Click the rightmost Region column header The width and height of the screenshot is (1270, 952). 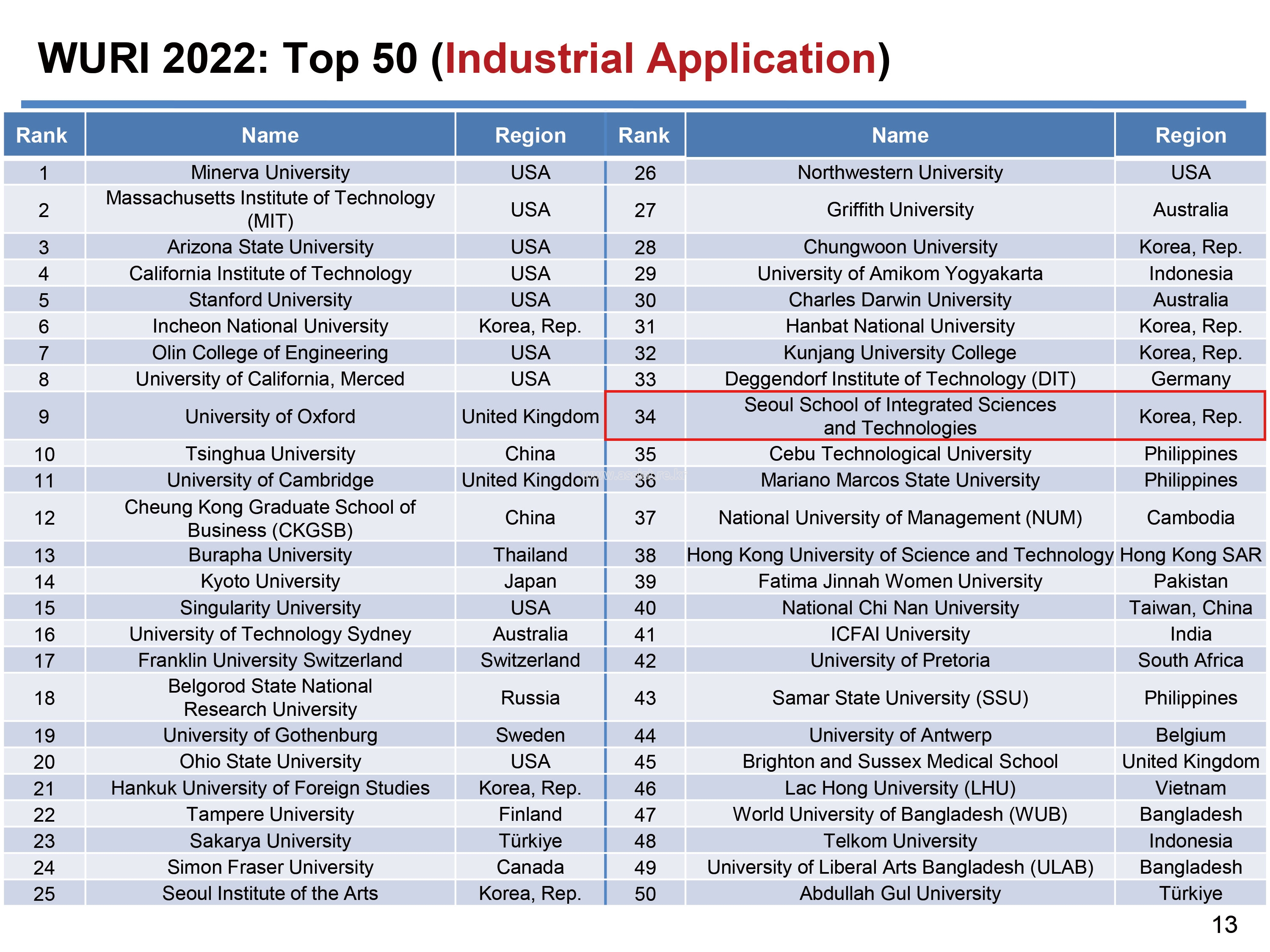click(1190, 135)
